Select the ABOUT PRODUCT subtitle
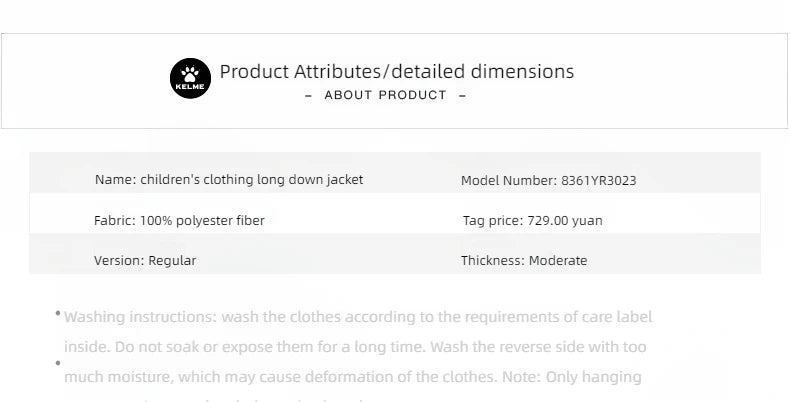This screenshot has width=790, height=402. coord(385,95)
